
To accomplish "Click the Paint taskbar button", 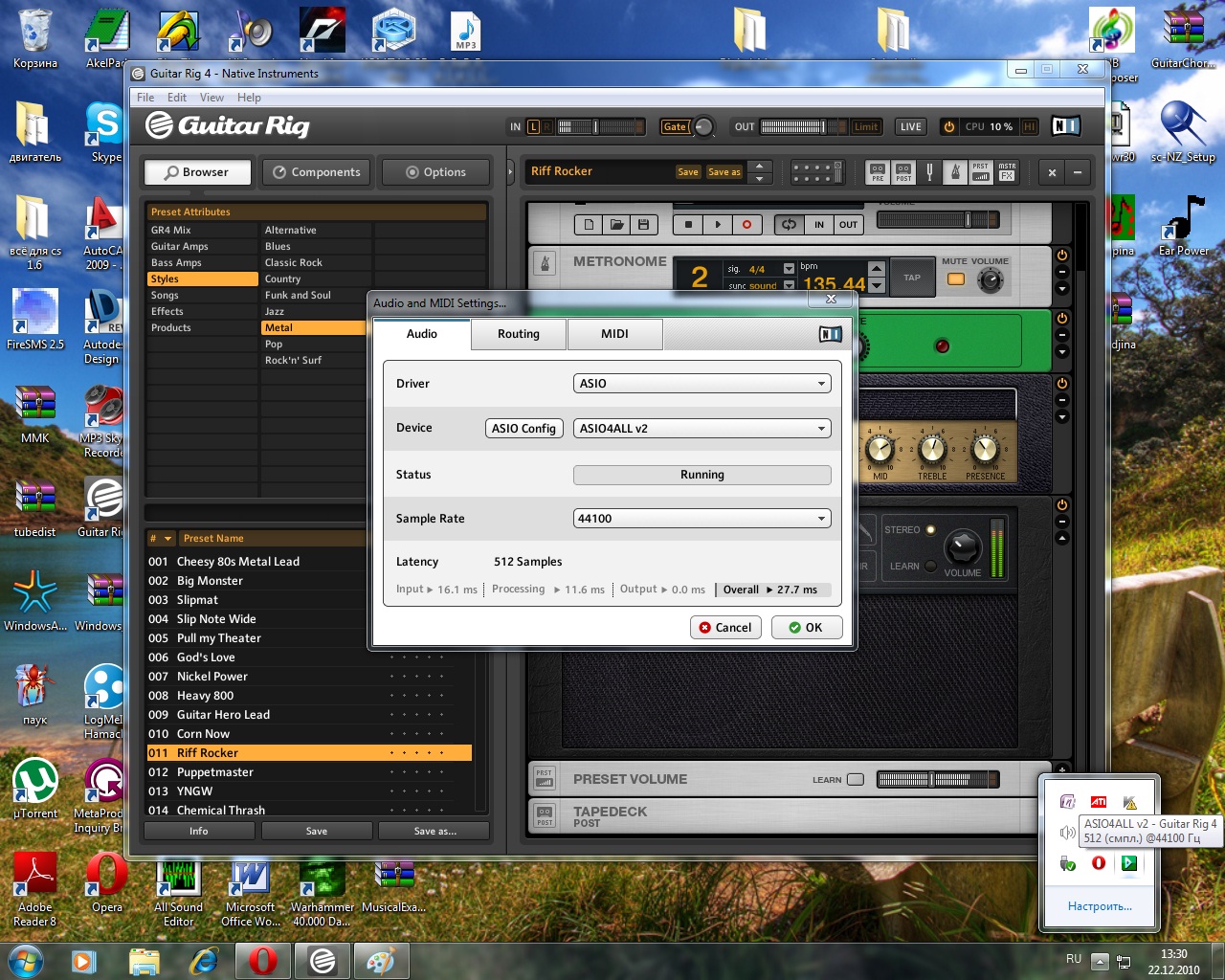I will [x=380, y=960].
